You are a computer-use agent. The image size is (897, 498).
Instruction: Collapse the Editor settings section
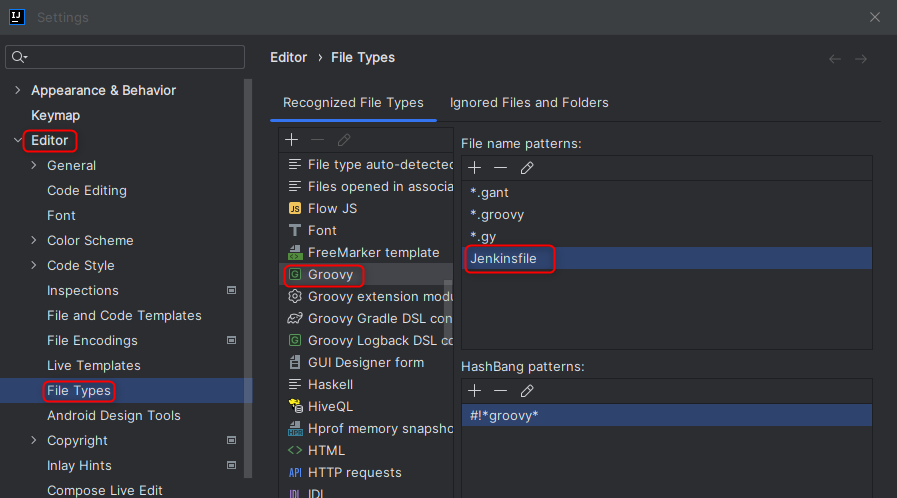[18, 140]
